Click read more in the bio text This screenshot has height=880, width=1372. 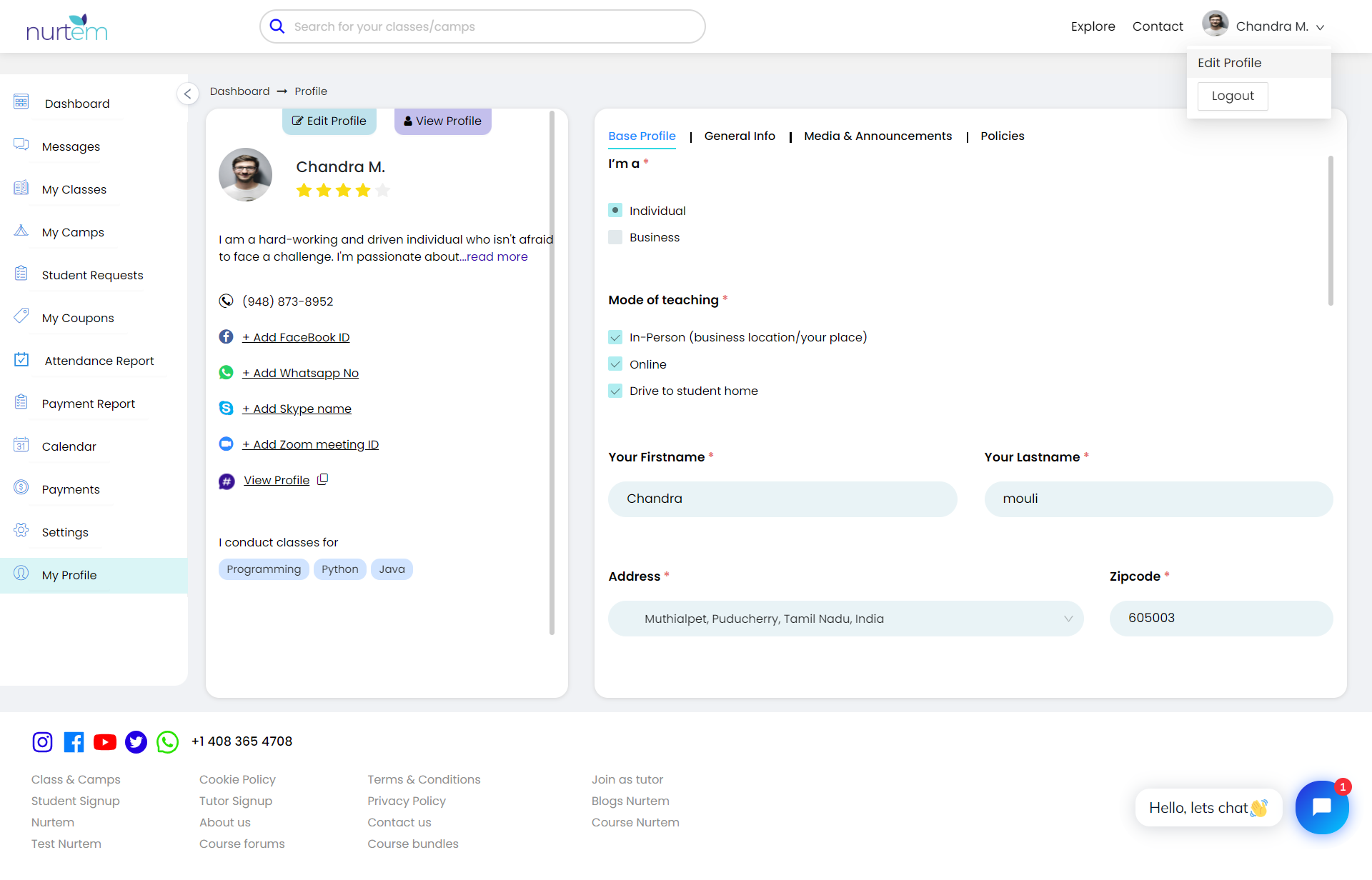point(497,256)
